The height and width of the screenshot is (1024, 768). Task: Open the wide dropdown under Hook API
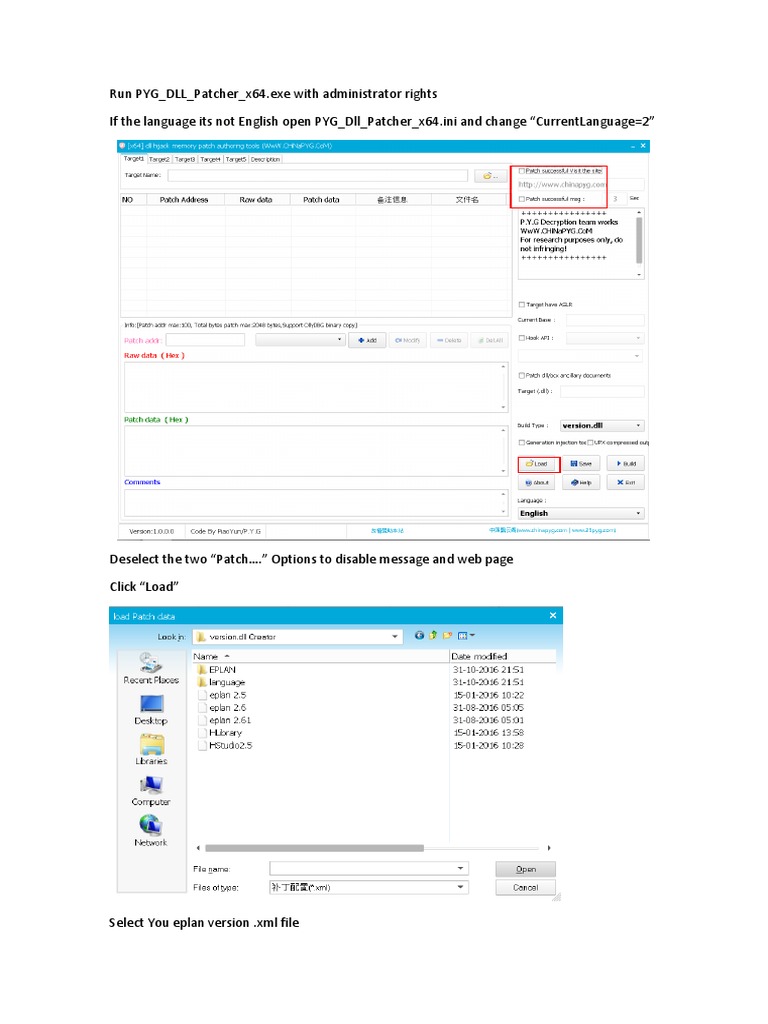pos(580,356)
